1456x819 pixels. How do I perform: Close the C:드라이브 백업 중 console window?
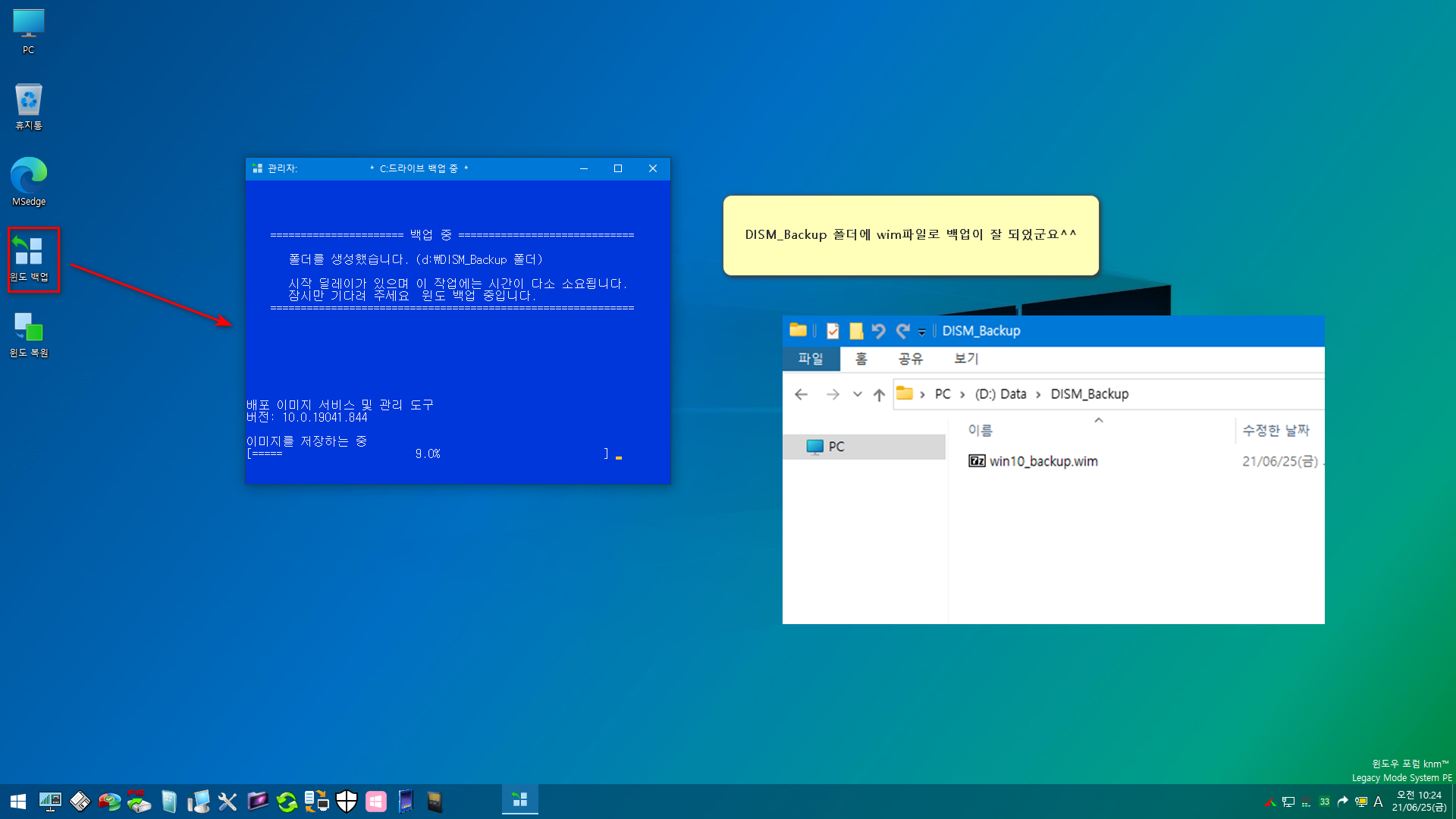(653, 168)
